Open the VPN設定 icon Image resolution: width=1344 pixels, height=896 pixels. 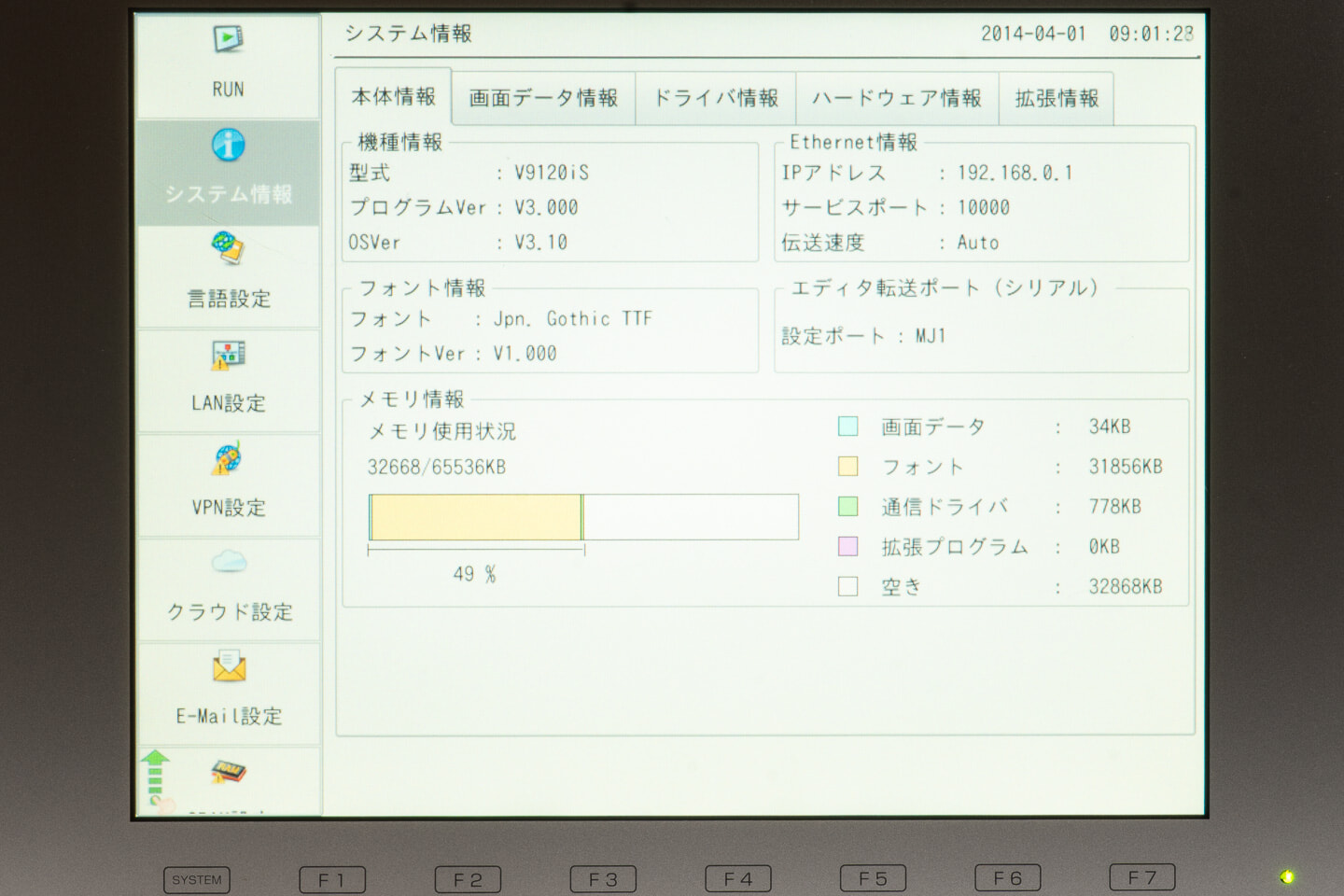(x=229, y=460)
